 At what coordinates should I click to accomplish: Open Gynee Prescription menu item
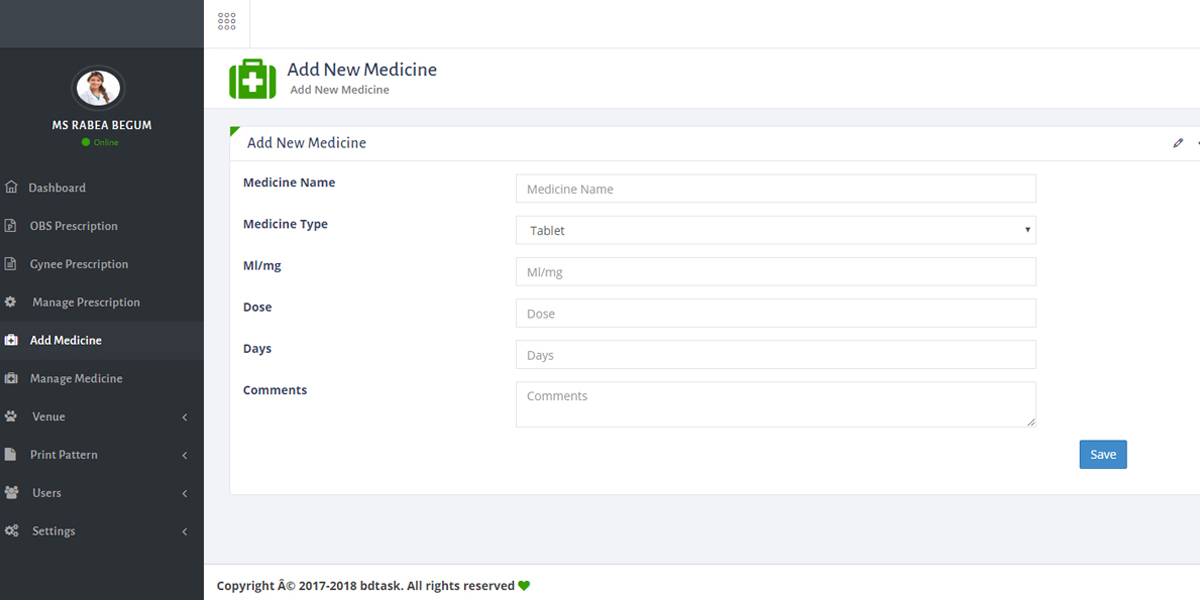tap(79, 264)
